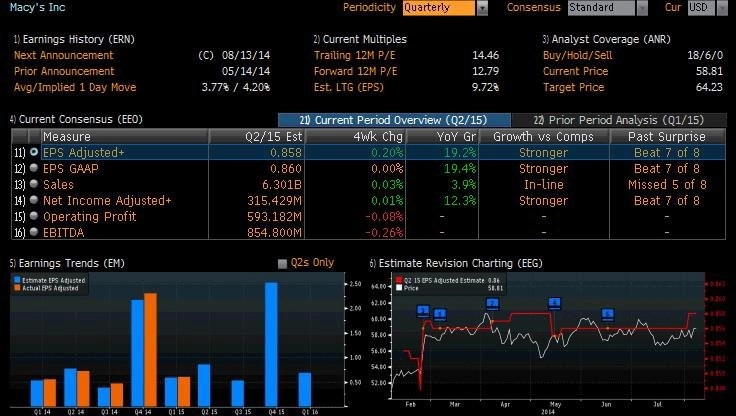Click the Prior Announcement date 05/14/14
The height and width of the screenshot is (416, 736).
(246, 71)
